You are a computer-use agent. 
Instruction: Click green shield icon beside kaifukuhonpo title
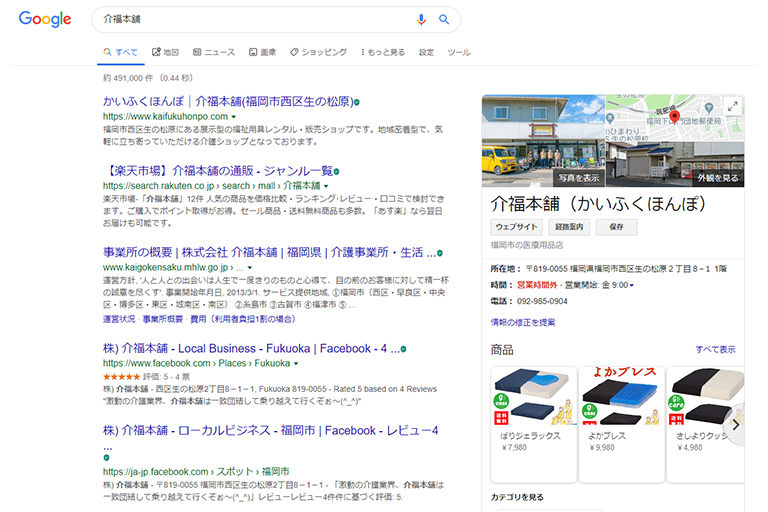[x=357, y=102]
